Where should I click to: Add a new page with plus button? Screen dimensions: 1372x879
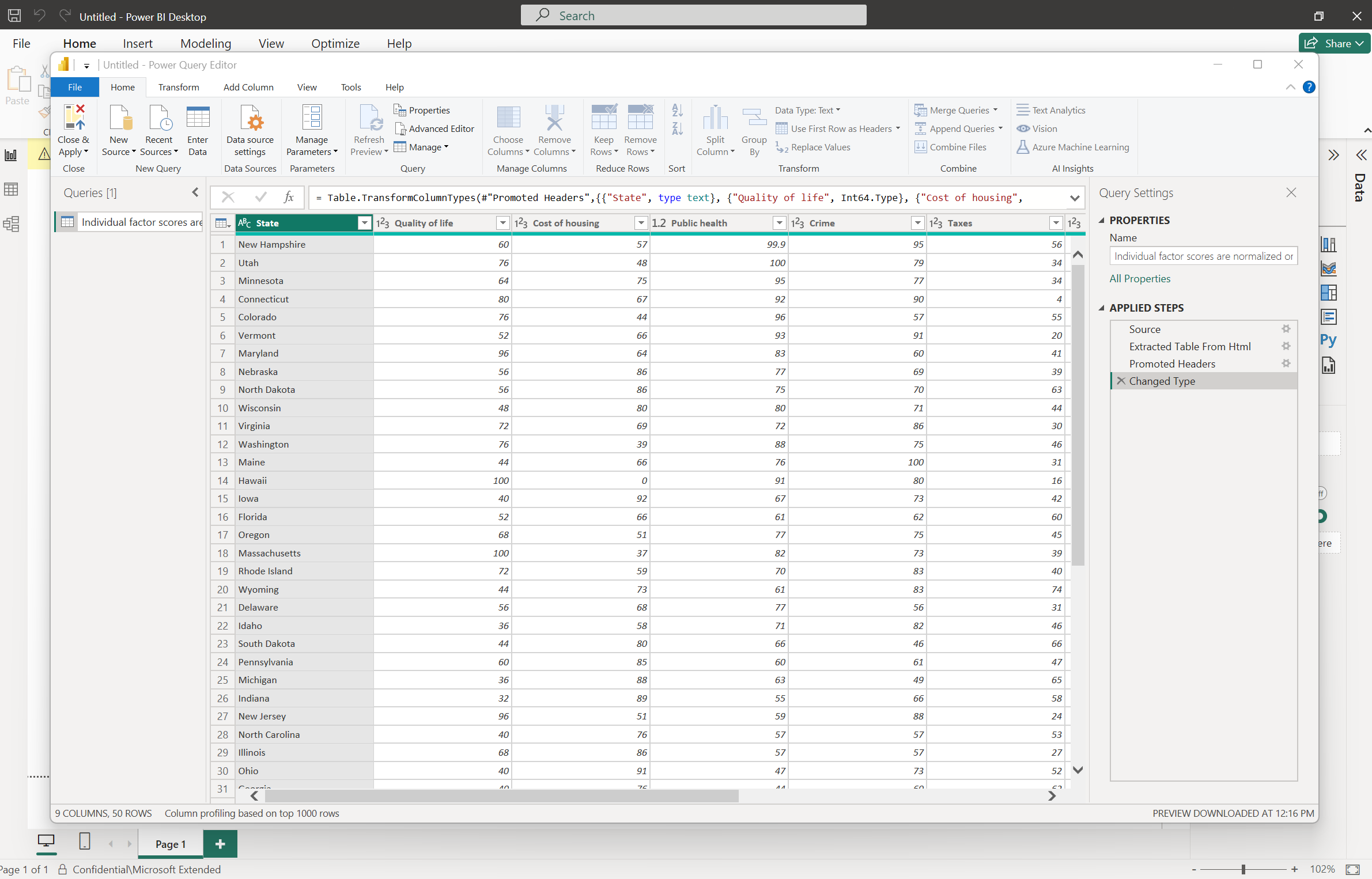coord(220,844)
